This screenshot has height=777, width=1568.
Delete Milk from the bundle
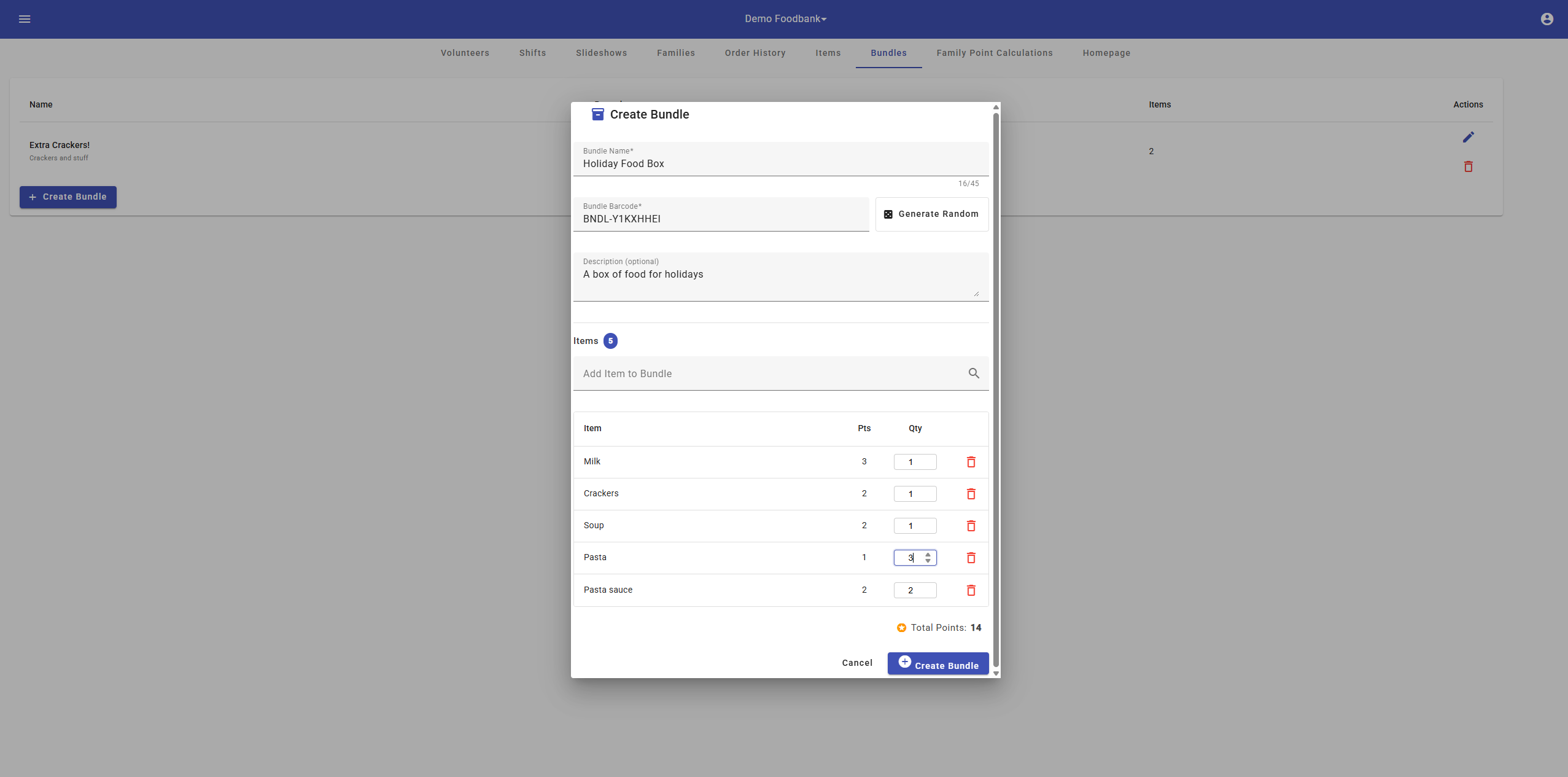click(971, 462)
